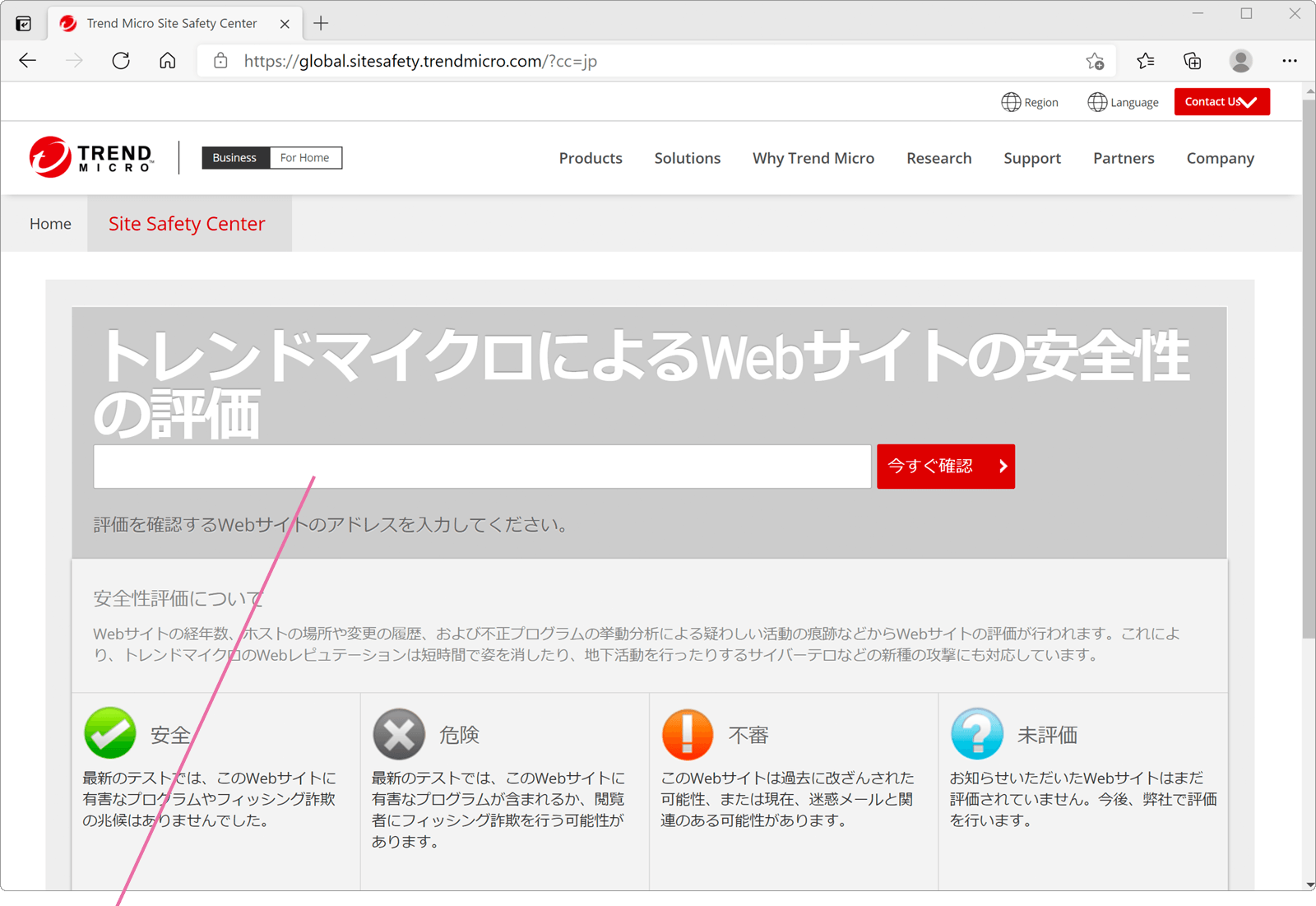The height and width of the screenshot is (906, 1316).
Task: Click the gray Dangerous X icon
Action: 399,733
